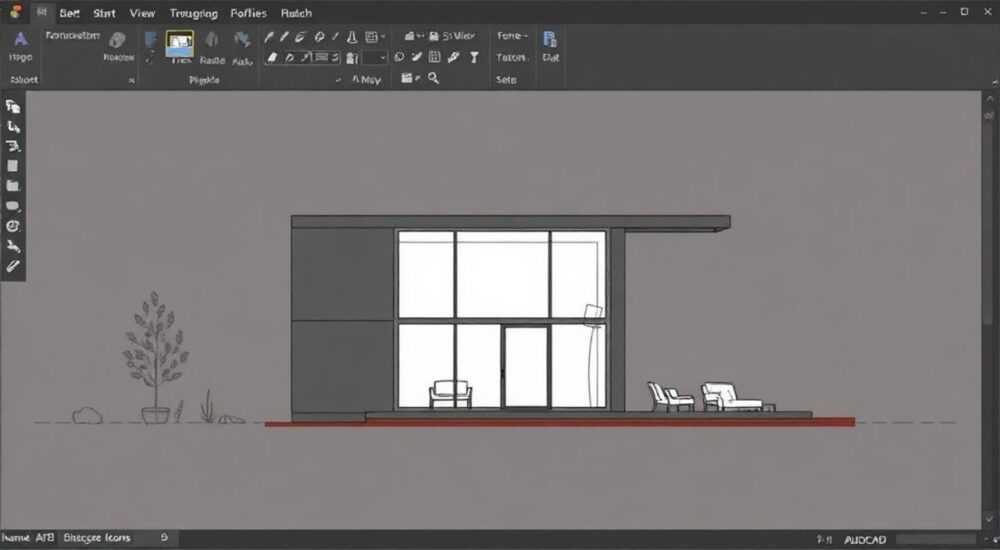Click the save disk icon in ribbon
1000x550 pixels.
pos(434,36)
